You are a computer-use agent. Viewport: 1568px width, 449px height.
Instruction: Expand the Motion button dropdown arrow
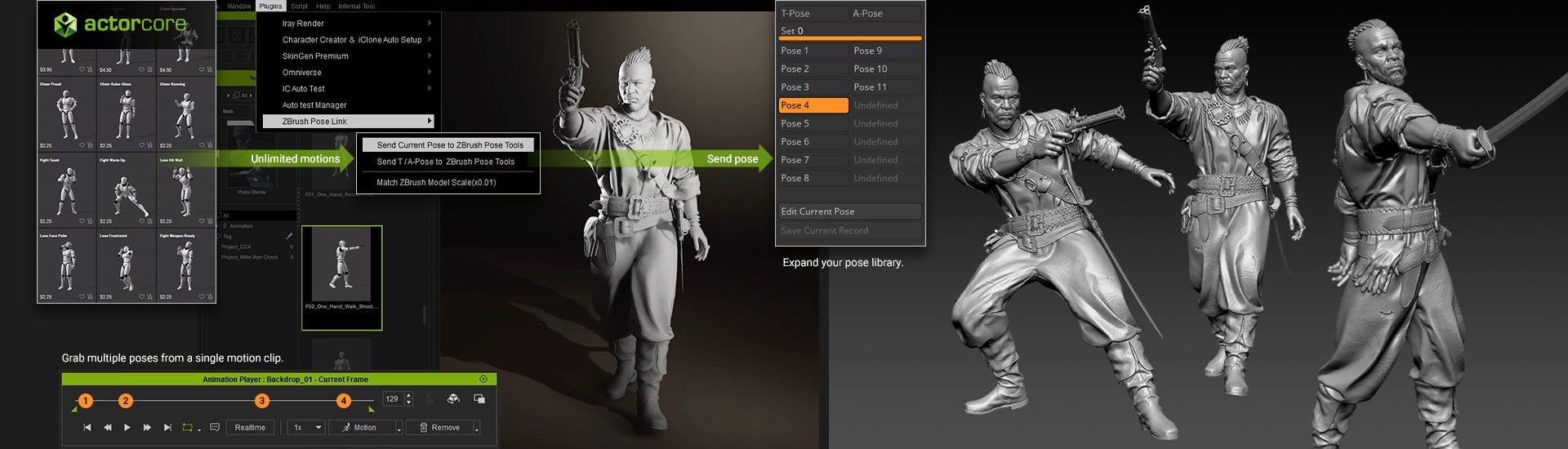399,429
